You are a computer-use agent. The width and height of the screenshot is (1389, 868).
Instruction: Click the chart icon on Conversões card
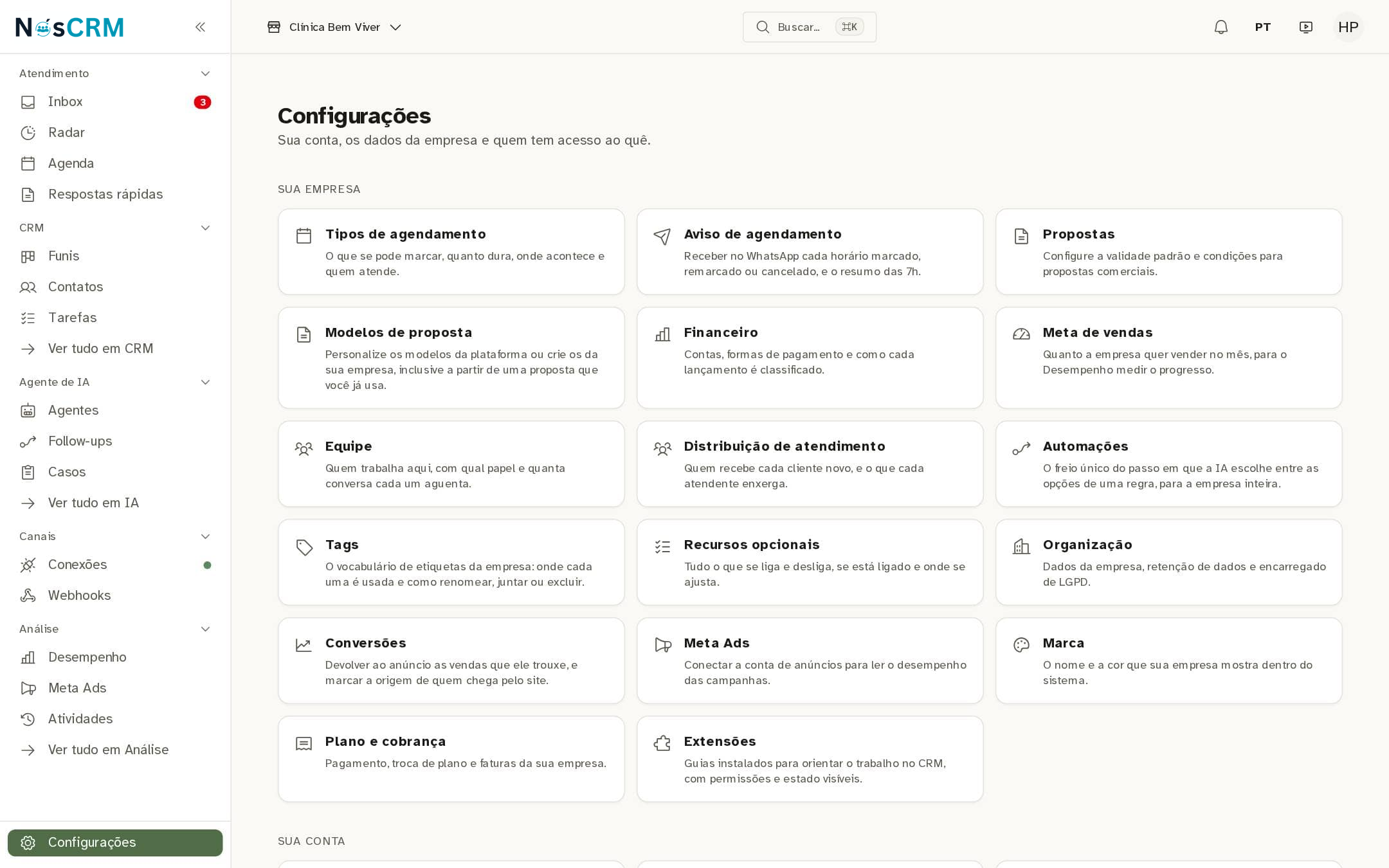(304, 645)
